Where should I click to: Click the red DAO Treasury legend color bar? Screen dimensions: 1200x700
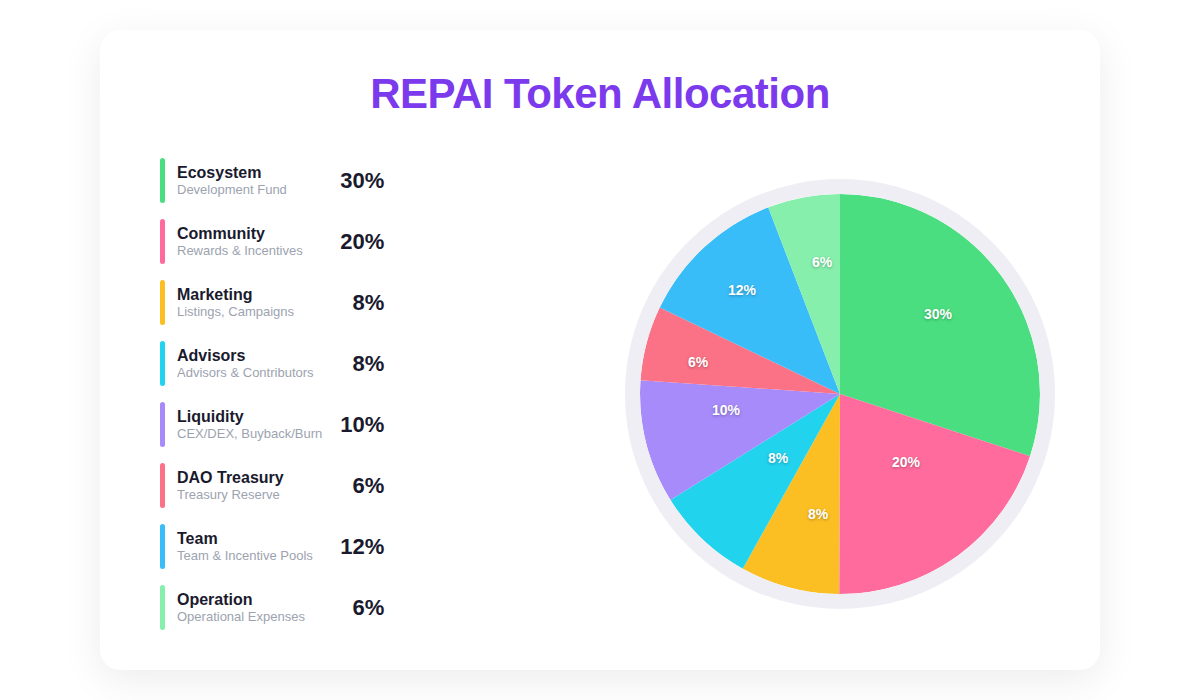click(x=162, y=485)
